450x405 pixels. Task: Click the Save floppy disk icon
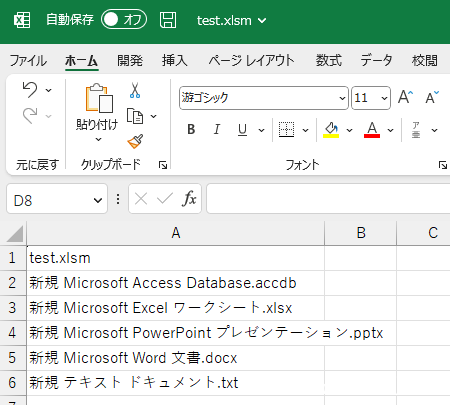(x=168, y=20)
